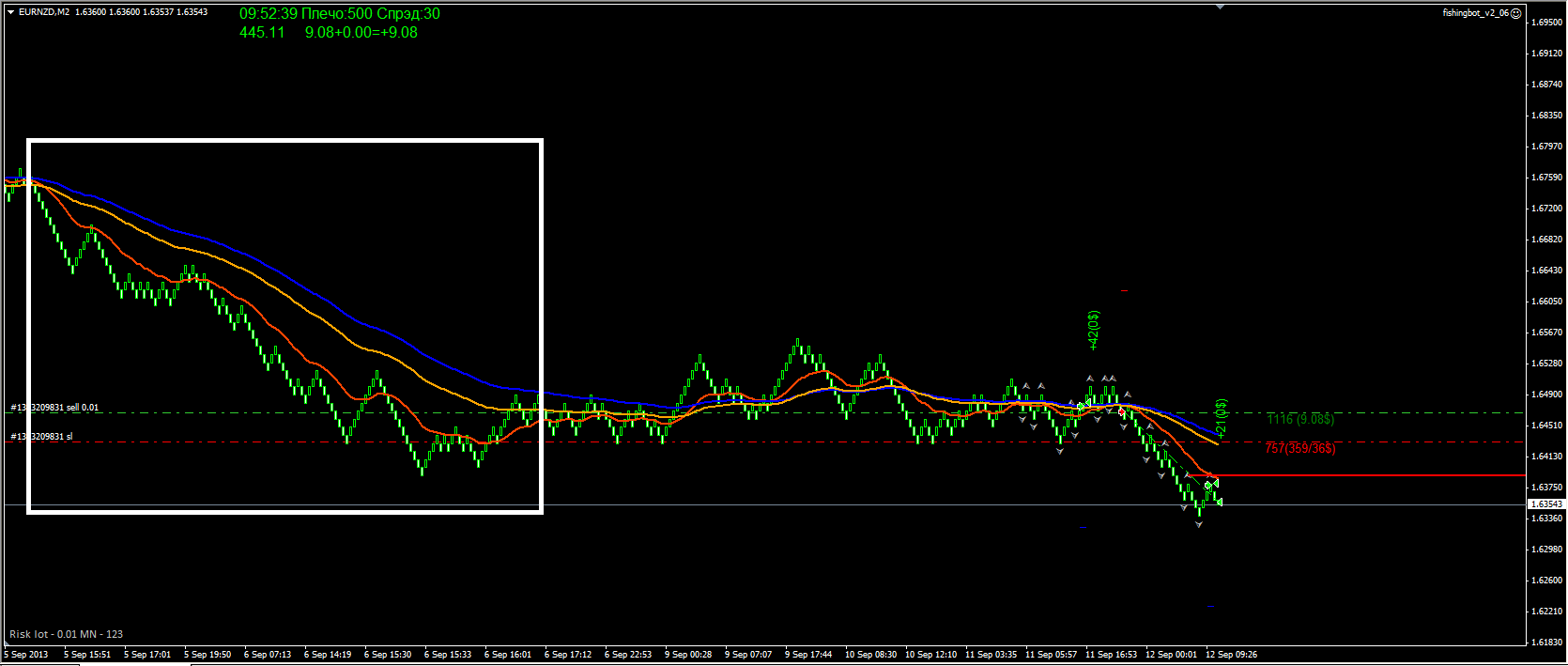
Task: Click the 1.66050 price scale label
Action: (1546, 301)
